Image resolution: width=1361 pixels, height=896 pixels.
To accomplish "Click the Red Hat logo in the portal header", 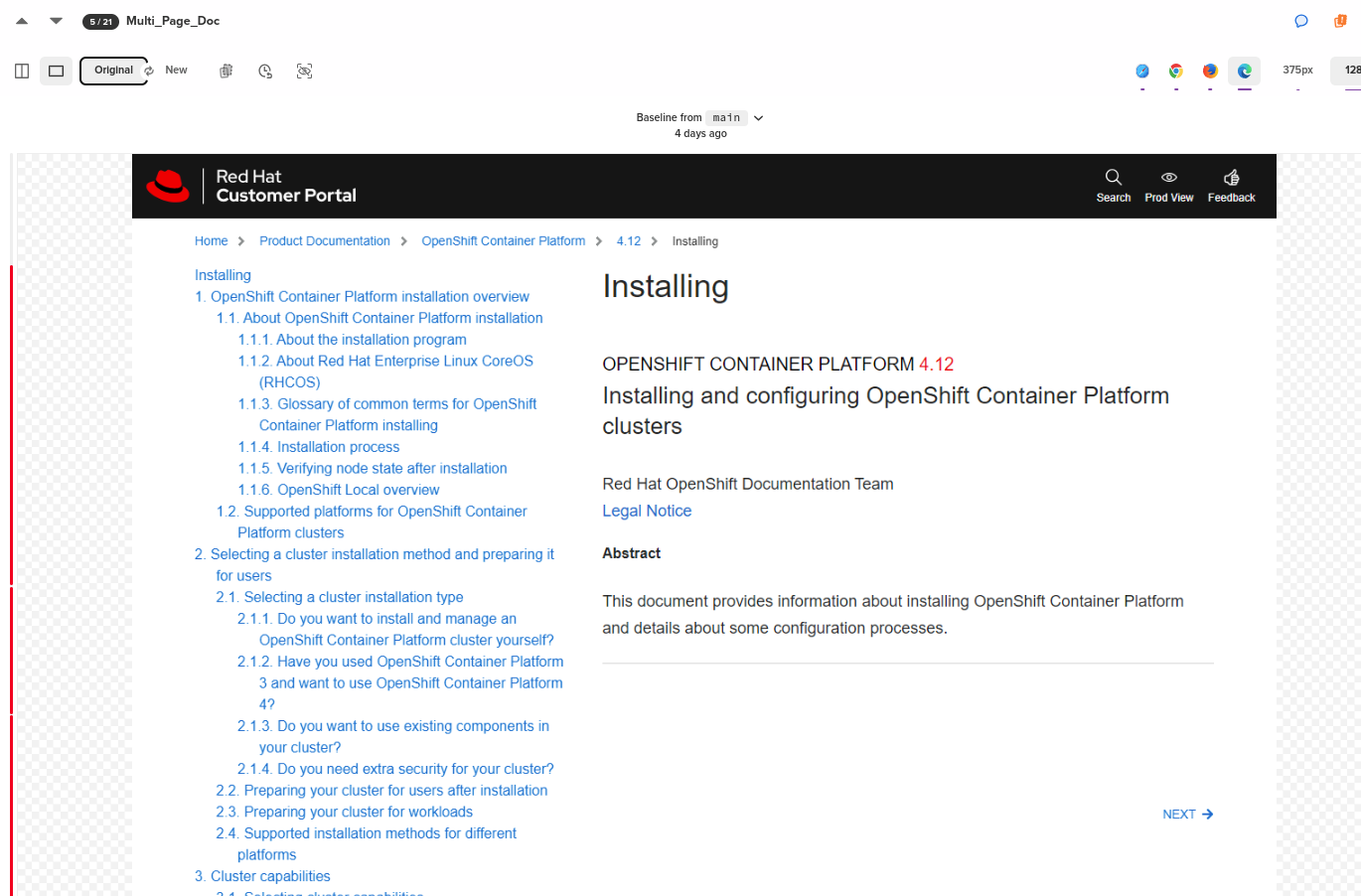I will point(168,186).
